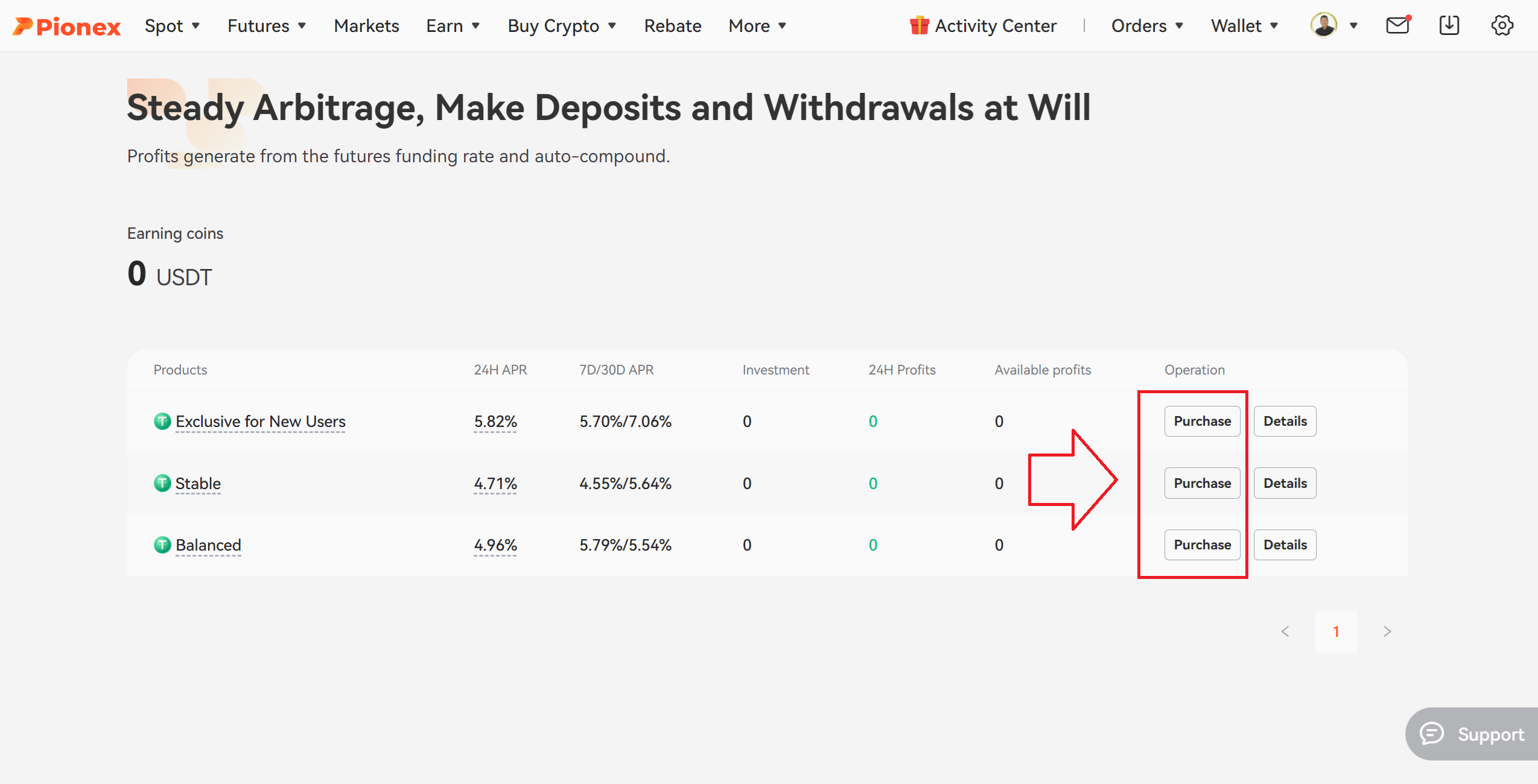This screenshot has width=1538, height=784.
Task: Go to the next page arrow
Action: [x=1387, y=631]
